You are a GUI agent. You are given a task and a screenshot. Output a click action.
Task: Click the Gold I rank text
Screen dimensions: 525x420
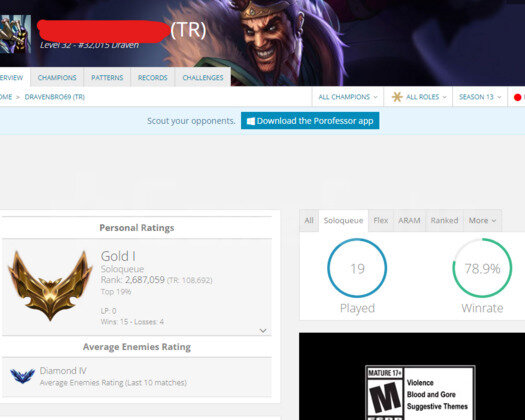118,256
